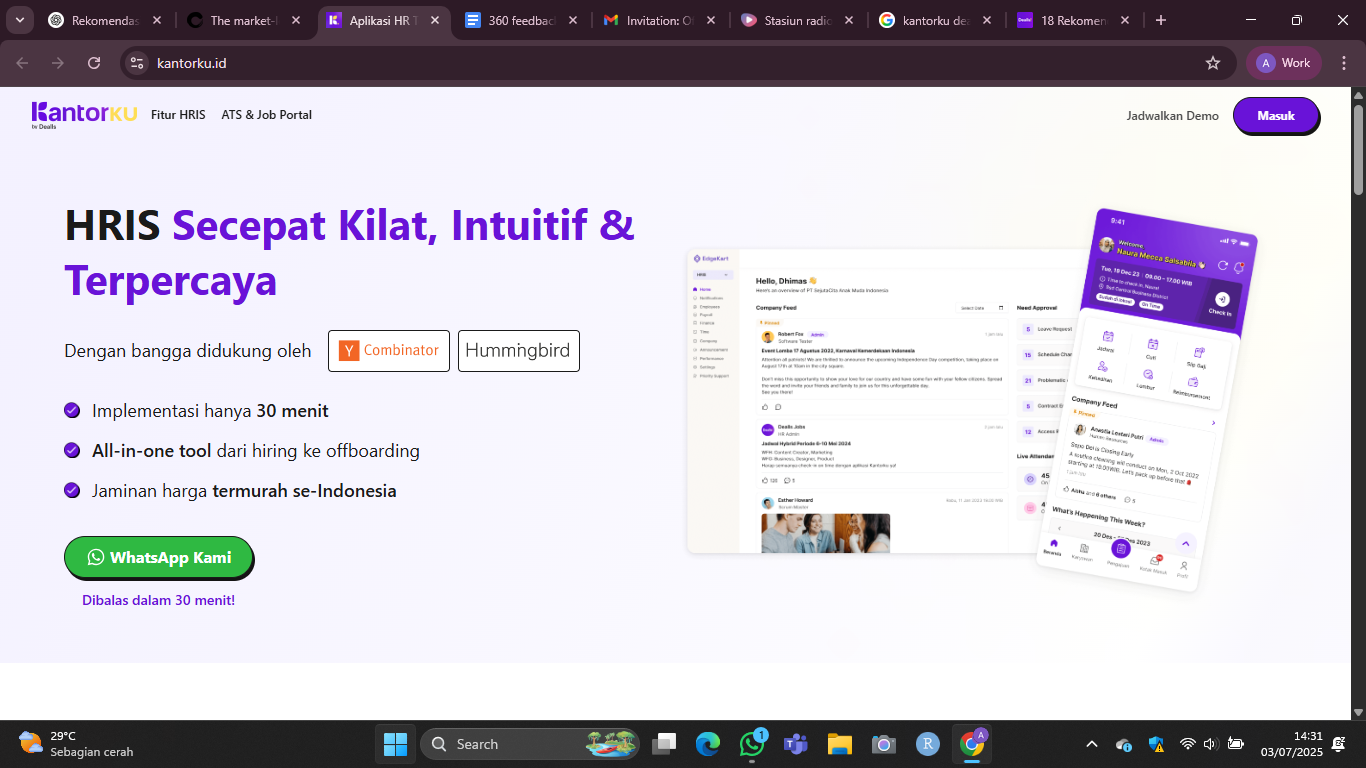Image resolution: width=1366 pixels, height=768 pixels.
Task: Open Chrome's three-dot menu
Action: [x=1342, y=63]
